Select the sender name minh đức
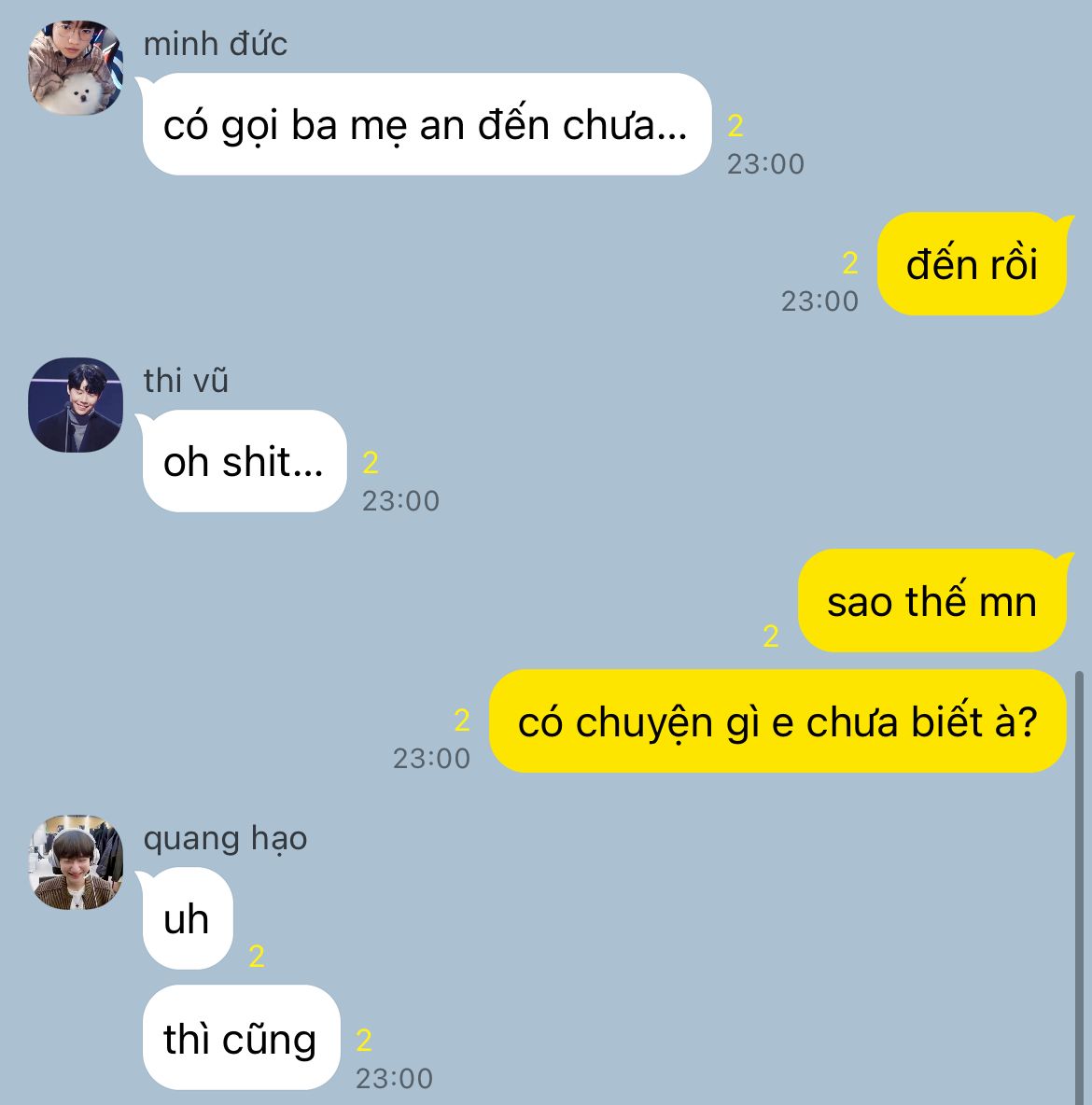 [215, 45]
